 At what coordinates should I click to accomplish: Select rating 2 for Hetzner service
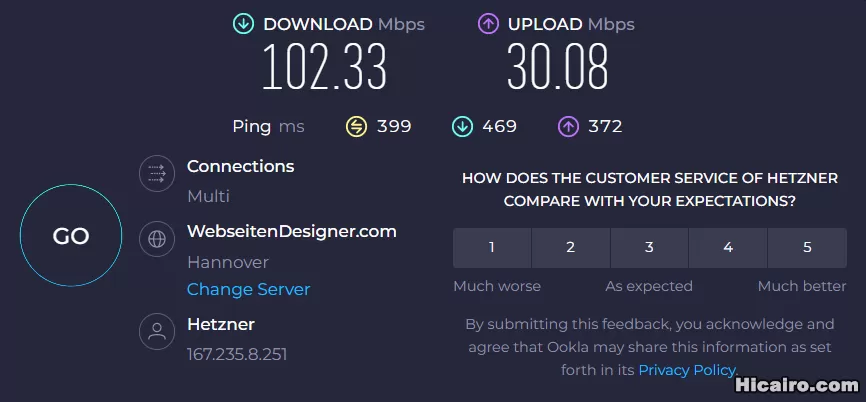pyautogui.click(x=570, y=248)
